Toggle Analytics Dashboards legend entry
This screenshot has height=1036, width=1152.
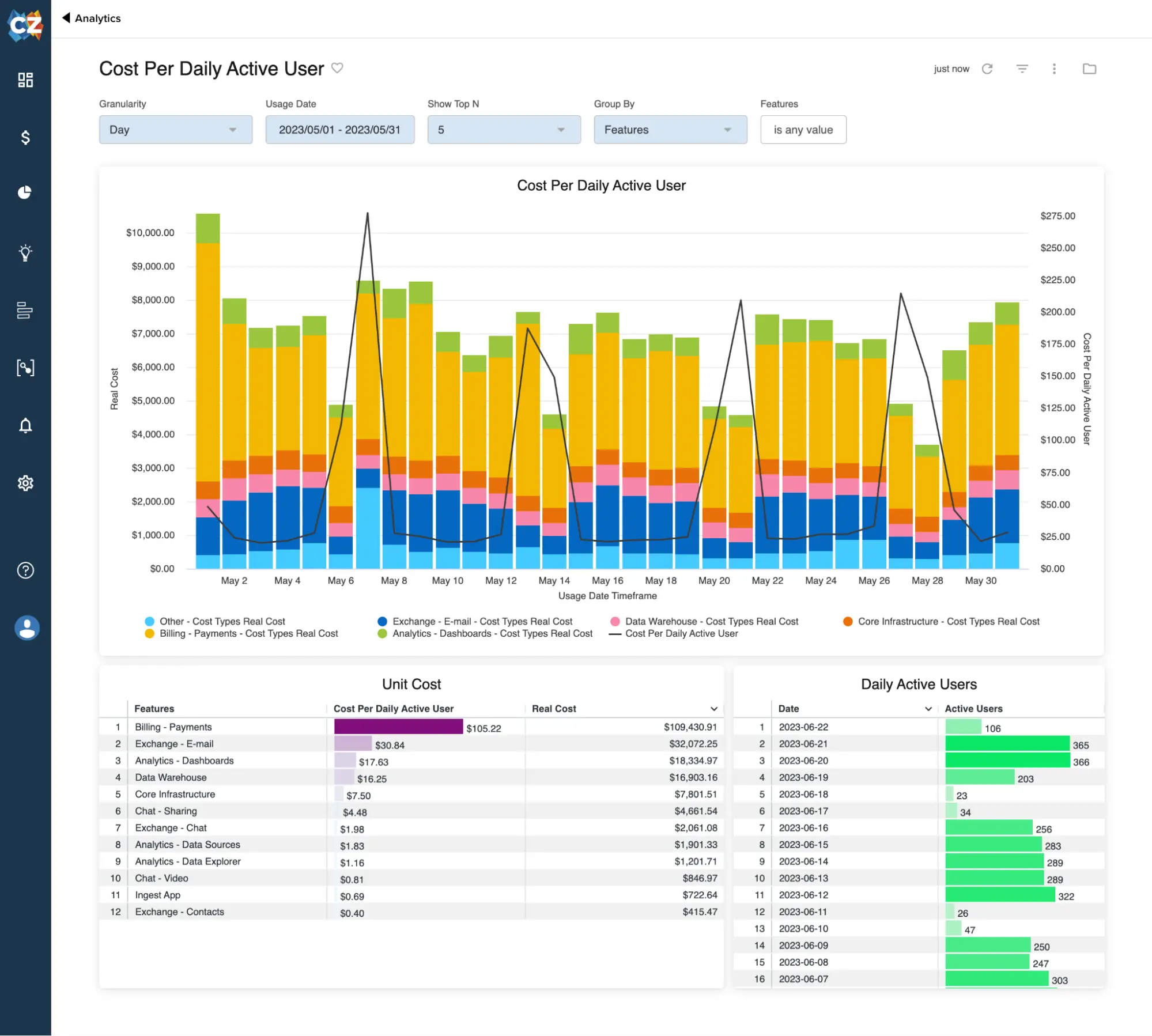coord(485,633)
